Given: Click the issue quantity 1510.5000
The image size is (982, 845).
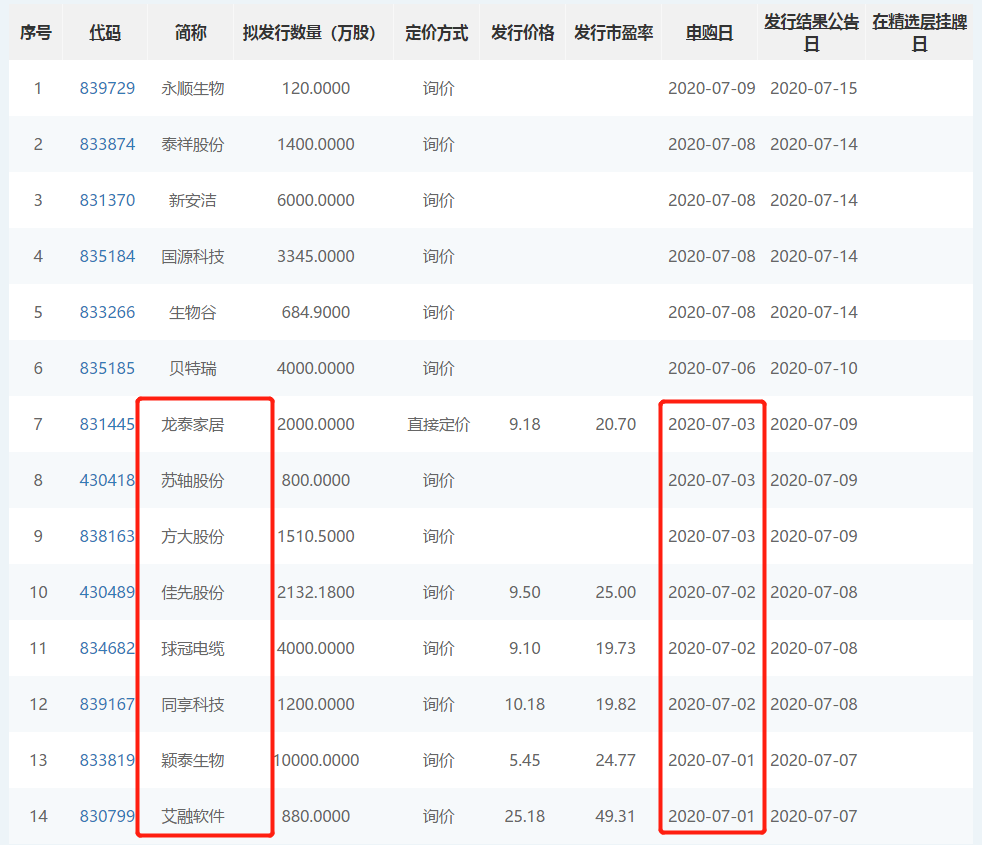Looking at the screenshot, I should pyautogui.click(x=316, y=537).
